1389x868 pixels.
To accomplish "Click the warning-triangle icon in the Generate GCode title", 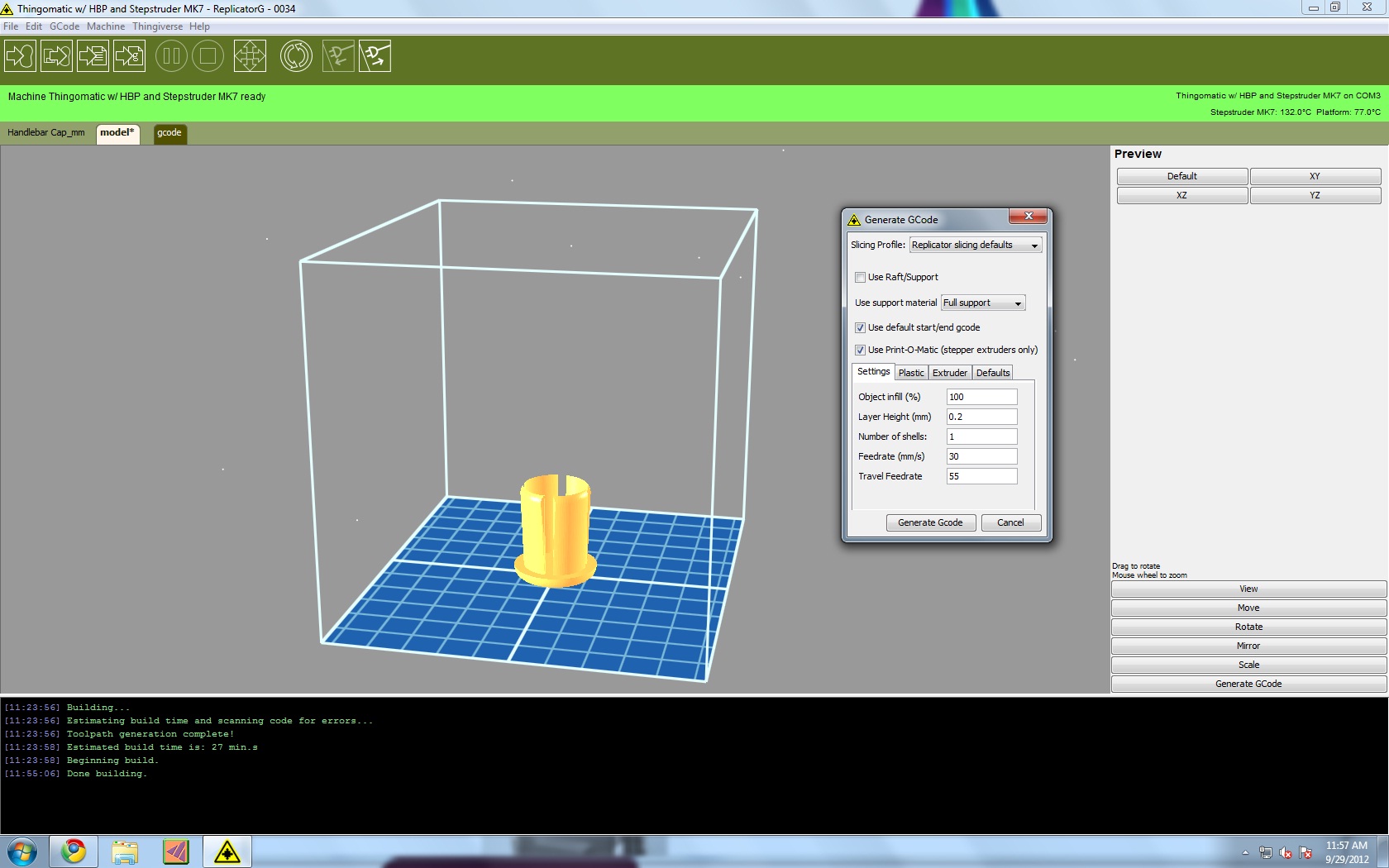I will (x=855, y=220).
